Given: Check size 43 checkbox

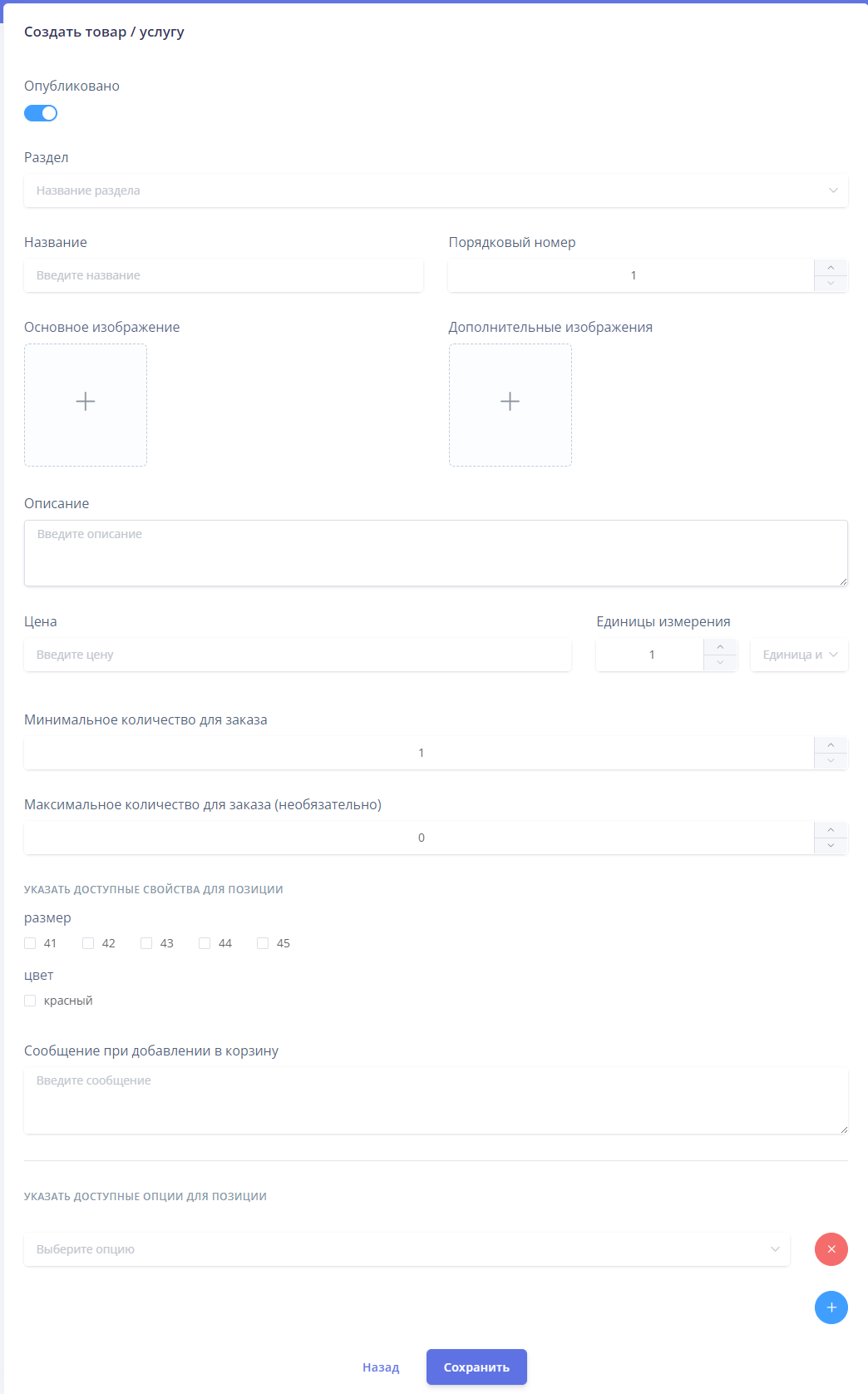Looking at the screenshot, I should (x=146, y=943).
